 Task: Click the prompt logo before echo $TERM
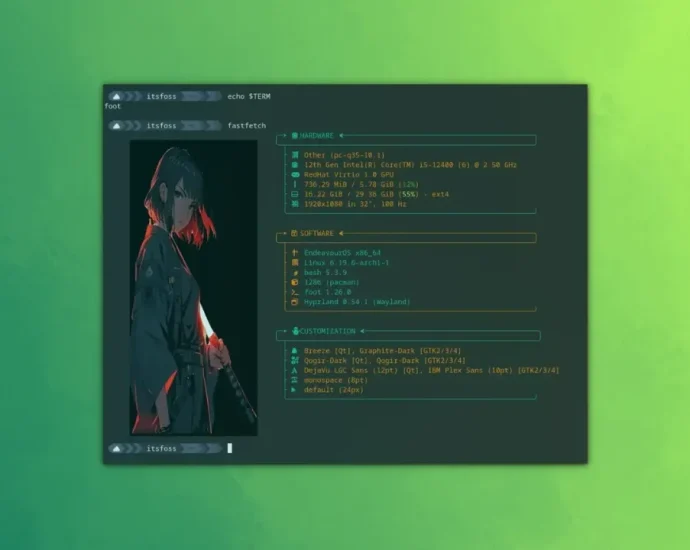(116, 96)
